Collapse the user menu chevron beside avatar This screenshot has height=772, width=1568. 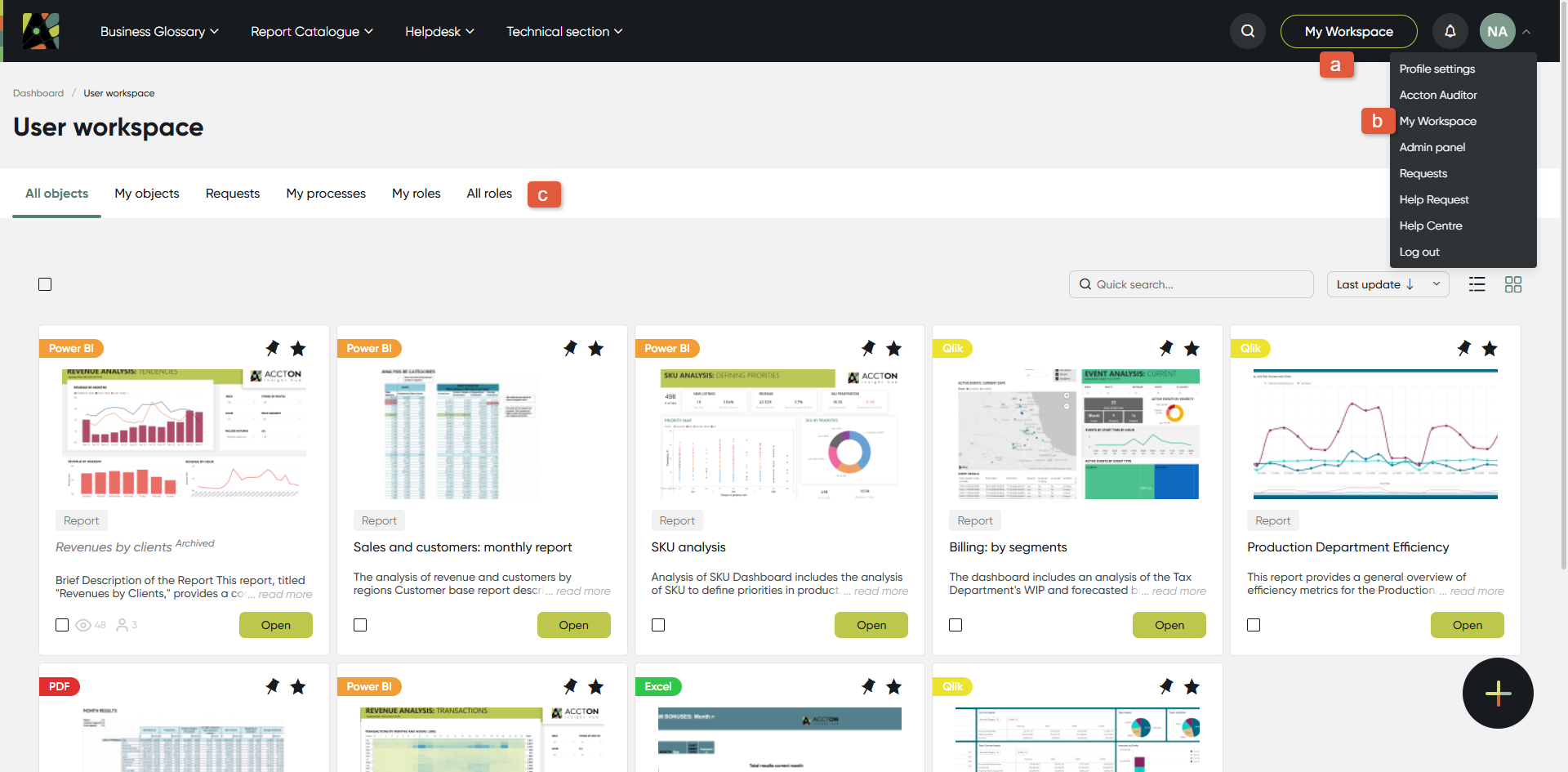point(1526,32)
